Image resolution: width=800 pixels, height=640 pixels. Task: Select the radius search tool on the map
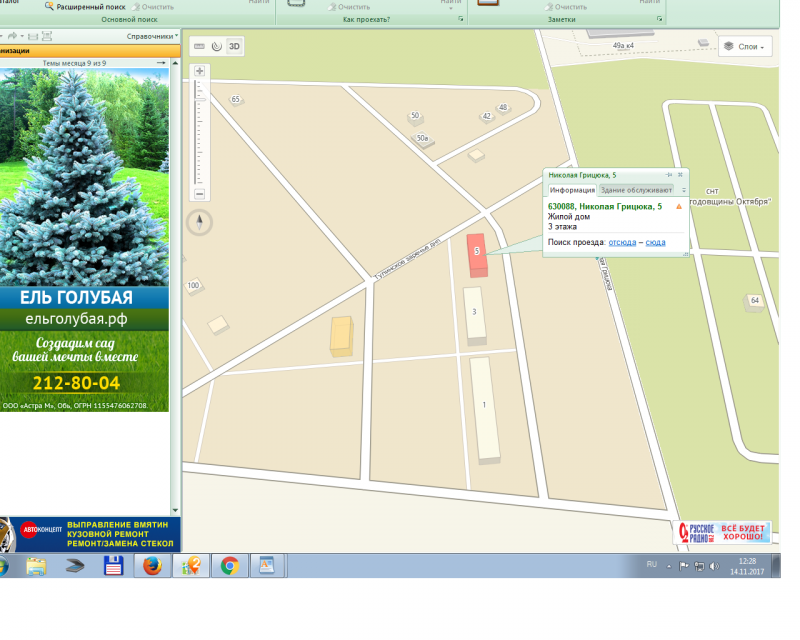coord(217,46)
